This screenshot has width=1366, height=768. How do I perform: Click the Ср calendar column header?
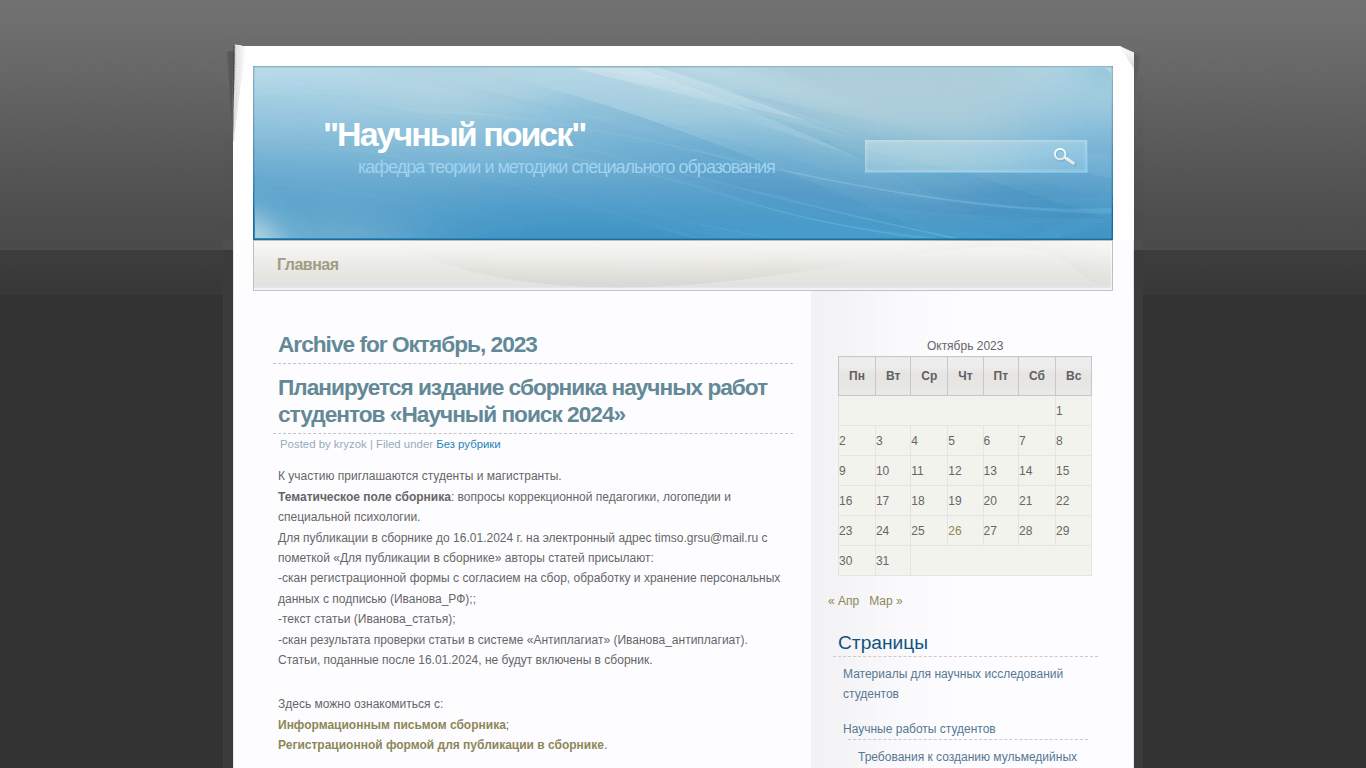tap(929, 376)
